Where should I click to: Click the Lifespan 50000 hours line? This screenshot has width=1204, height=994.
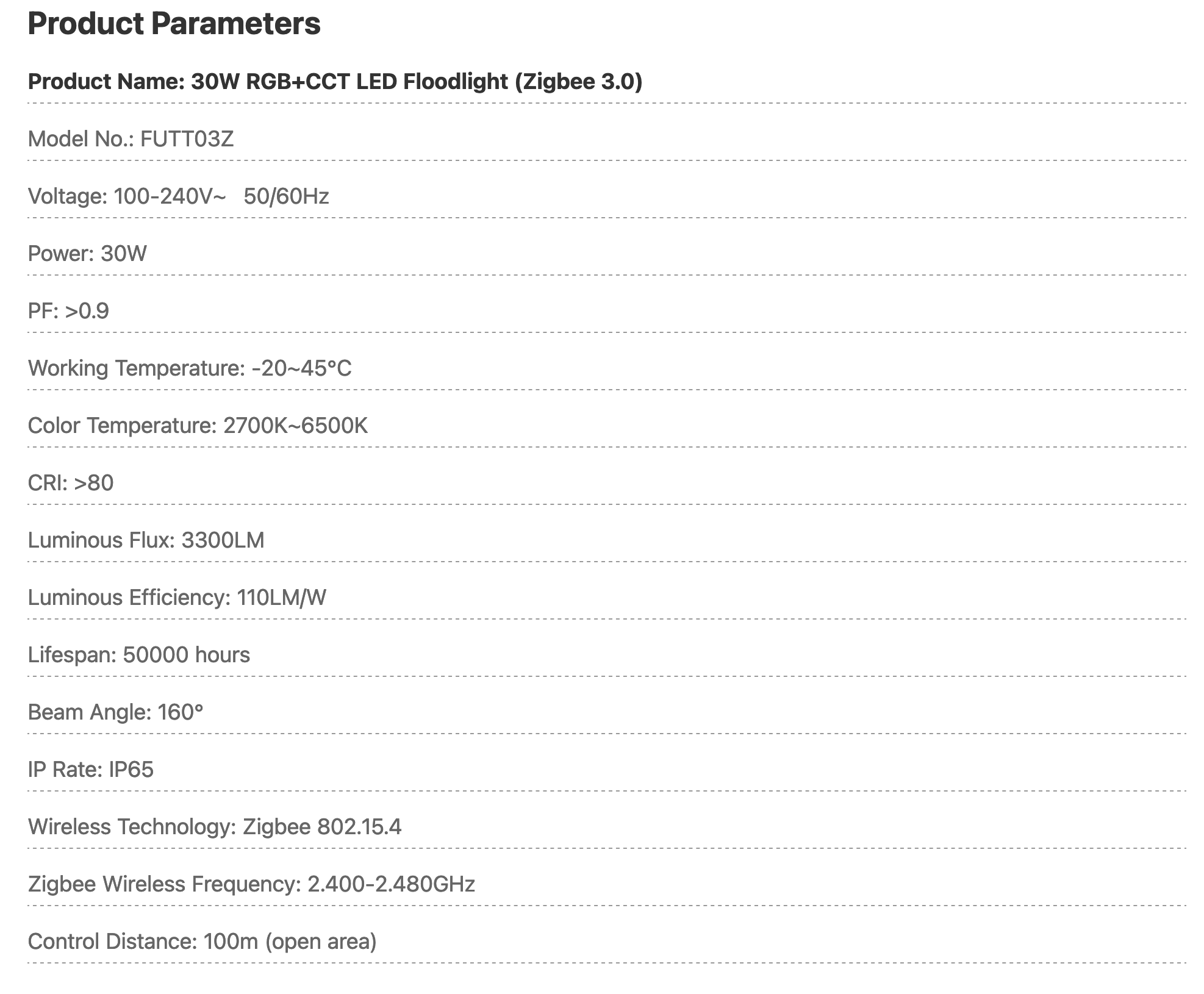(x=139, y=655)
